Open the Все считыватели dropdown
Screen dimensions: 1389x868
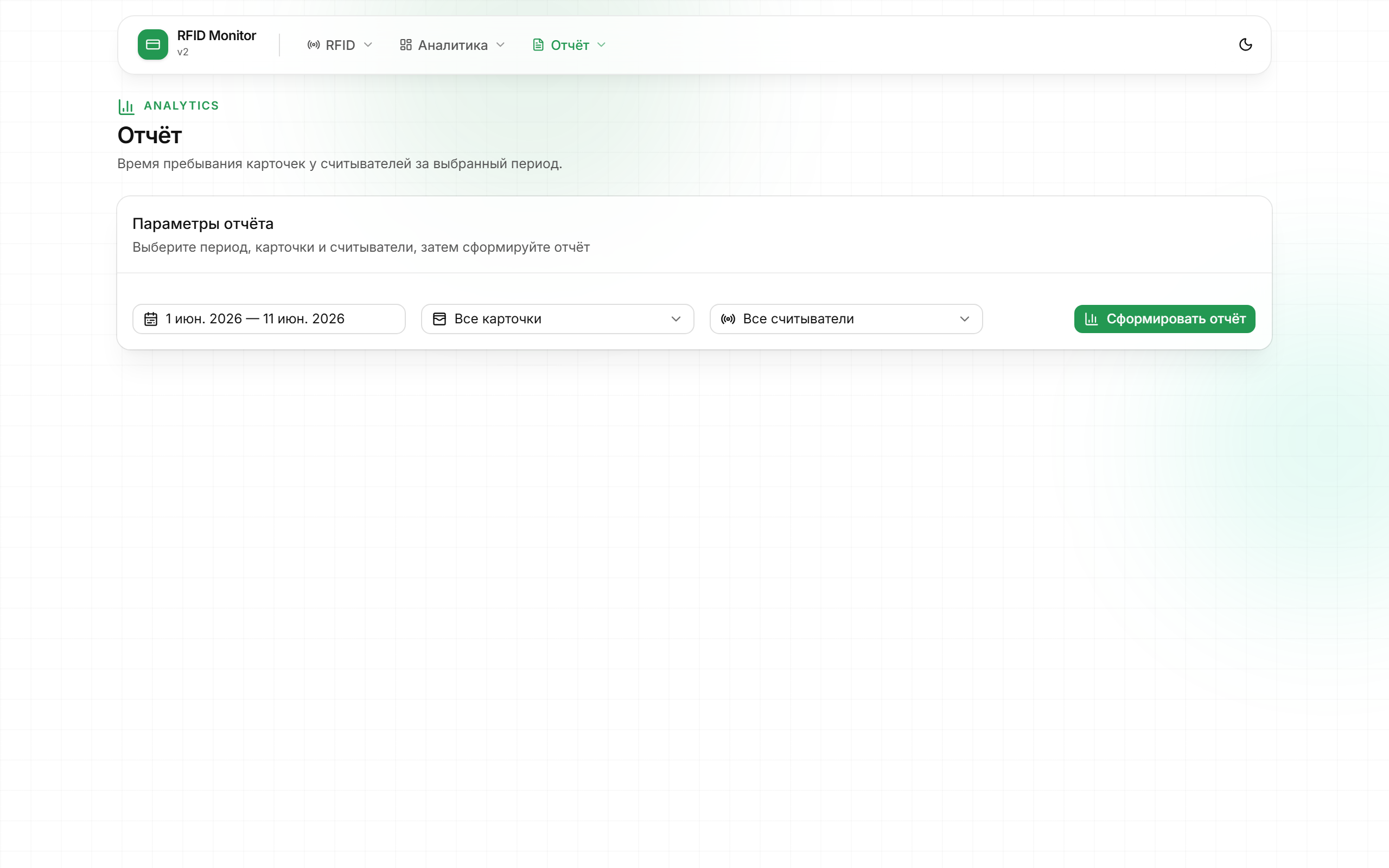tap(846, 319)
